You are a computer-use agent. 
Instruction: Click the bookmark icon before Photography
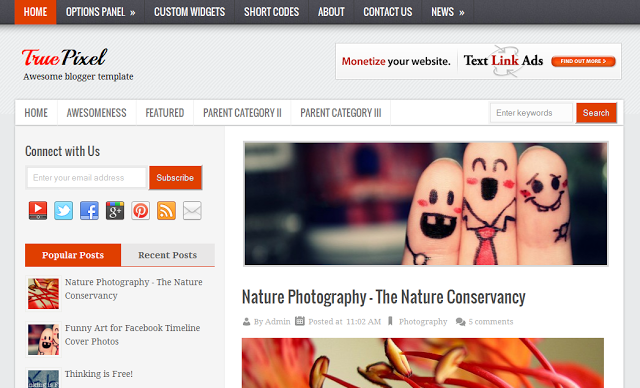pyautogui.click(x=390, y=321)
